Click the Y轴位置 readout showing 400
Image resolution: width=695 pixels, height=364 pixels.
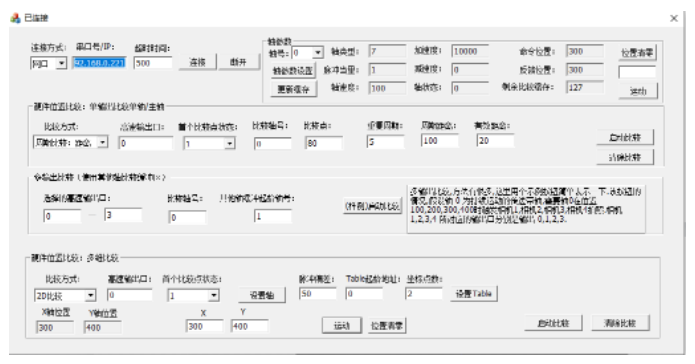(x=102, y=328)
